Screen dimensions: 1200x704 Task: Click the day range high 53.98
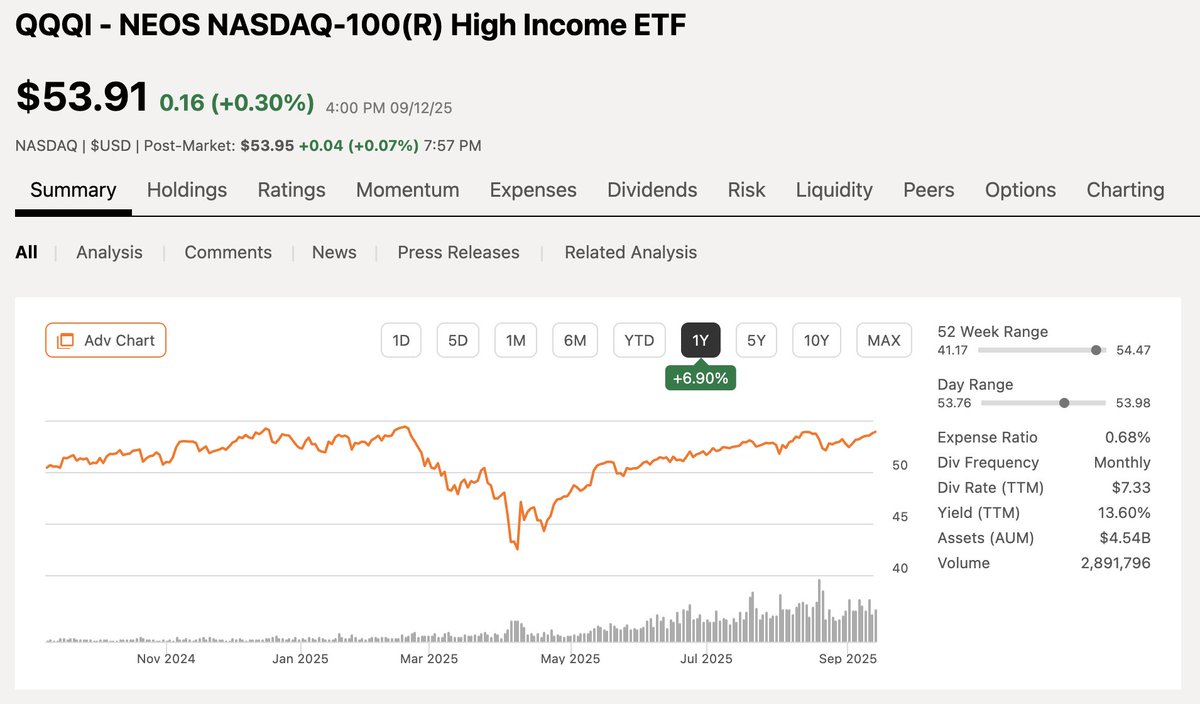click(x=1132, y=403)
